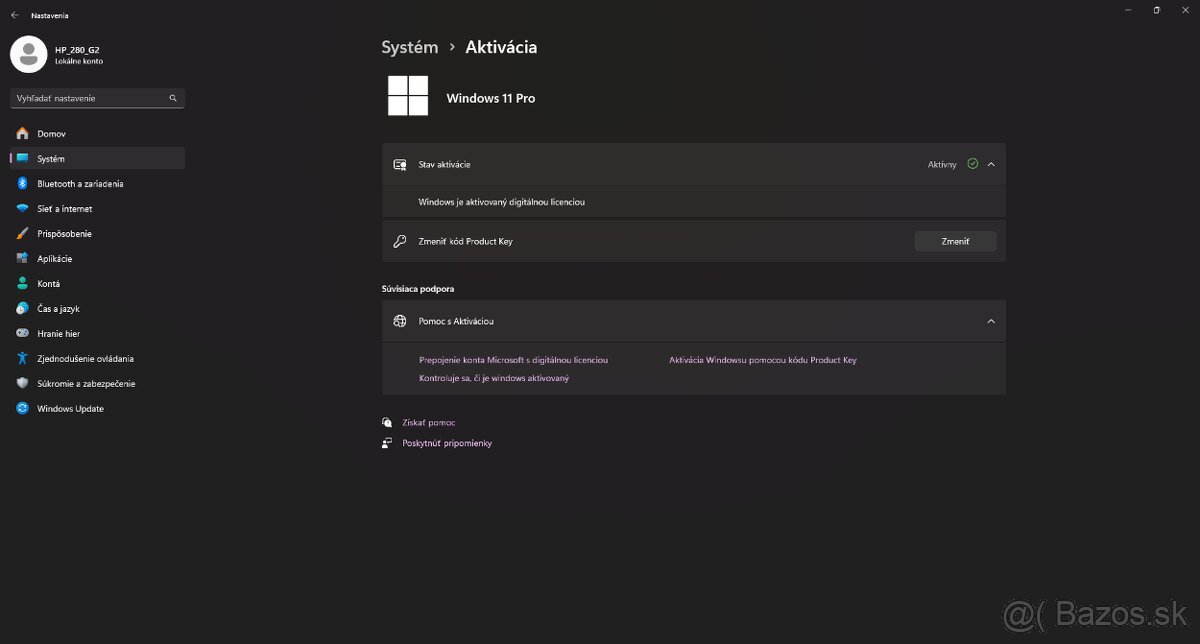
Task: Select the Prispôsobenie brush icon
Action: pos(22,233)
